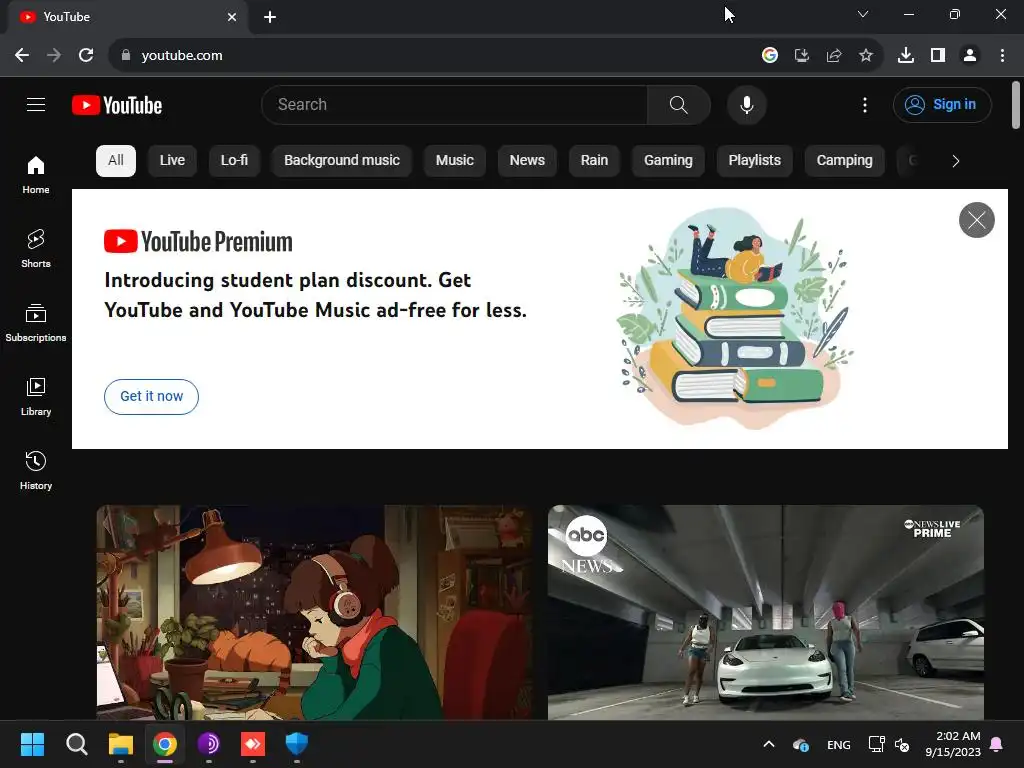Click the search magnifier button
The height and width of the screenshot is (768, 1024).
[x=679, y=104]
